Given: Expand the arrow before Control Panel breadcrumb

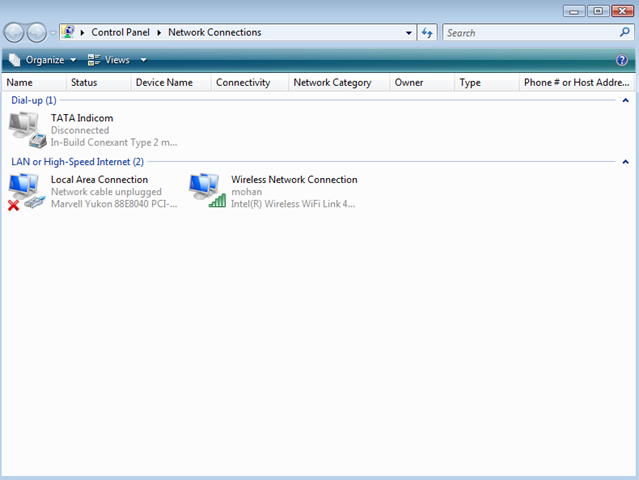Looking at the screenshot, I should tap(82, 33).
